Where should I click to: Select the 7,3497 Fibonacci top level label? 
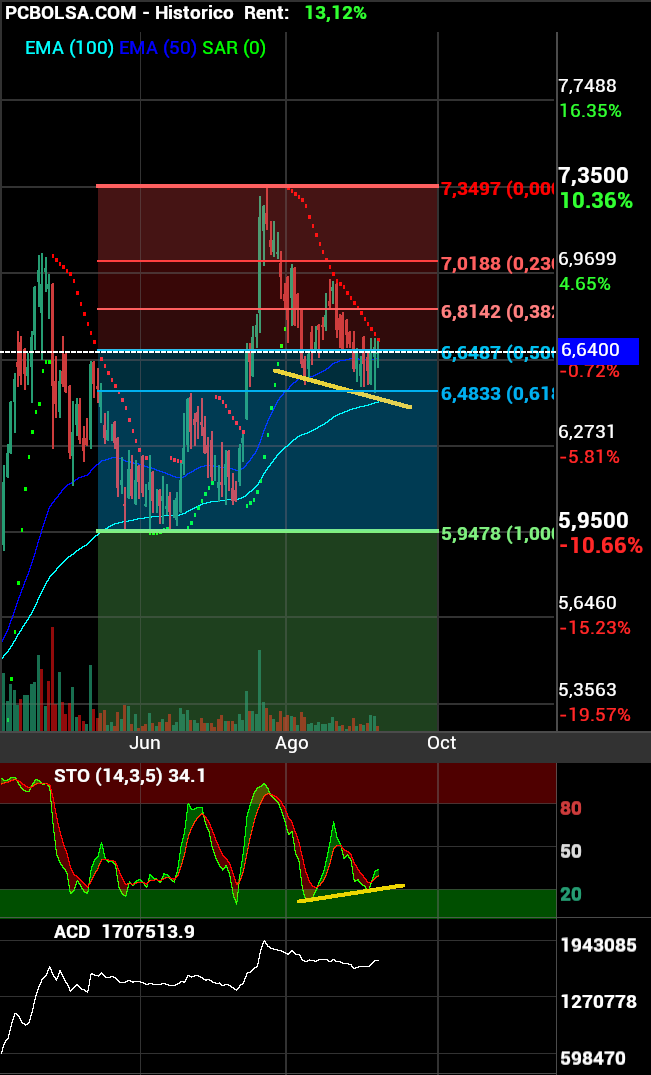pyautogui.click(x=497, y=189)
